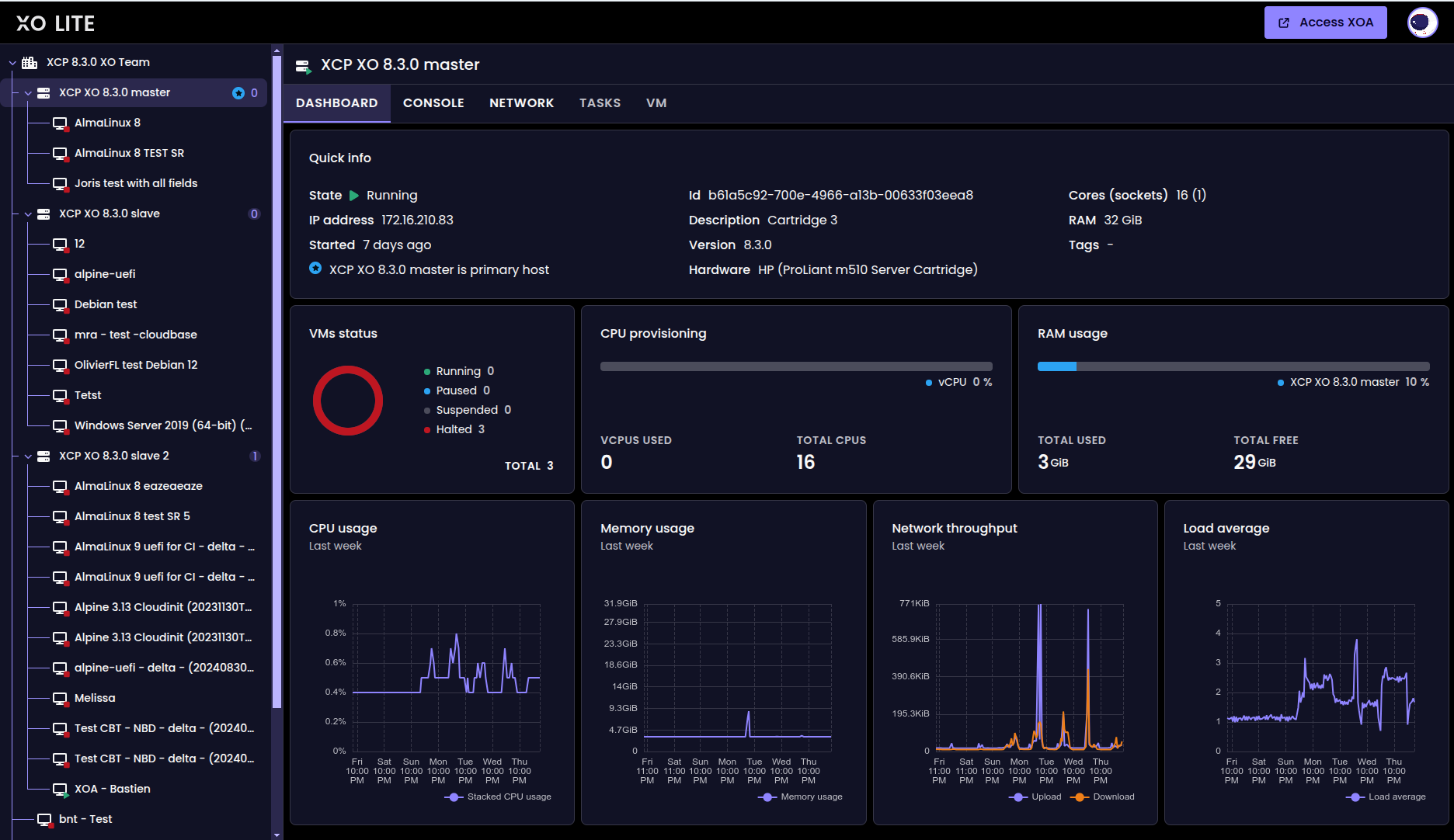Click the green Running state play icon

click(354, 196)
